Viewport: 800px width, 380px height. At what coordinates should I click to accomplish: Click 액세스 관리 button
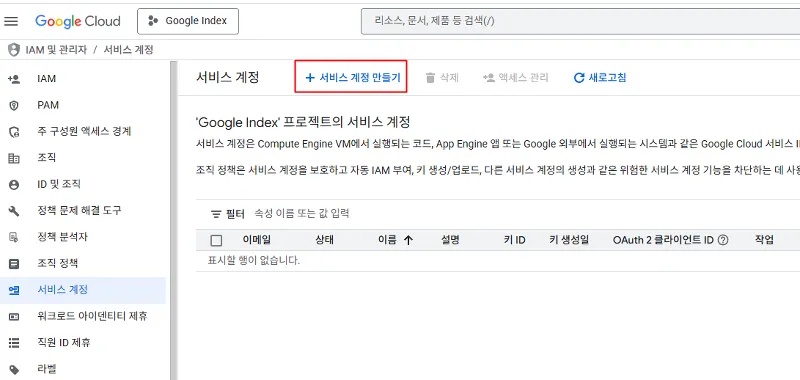coord(516,78)
